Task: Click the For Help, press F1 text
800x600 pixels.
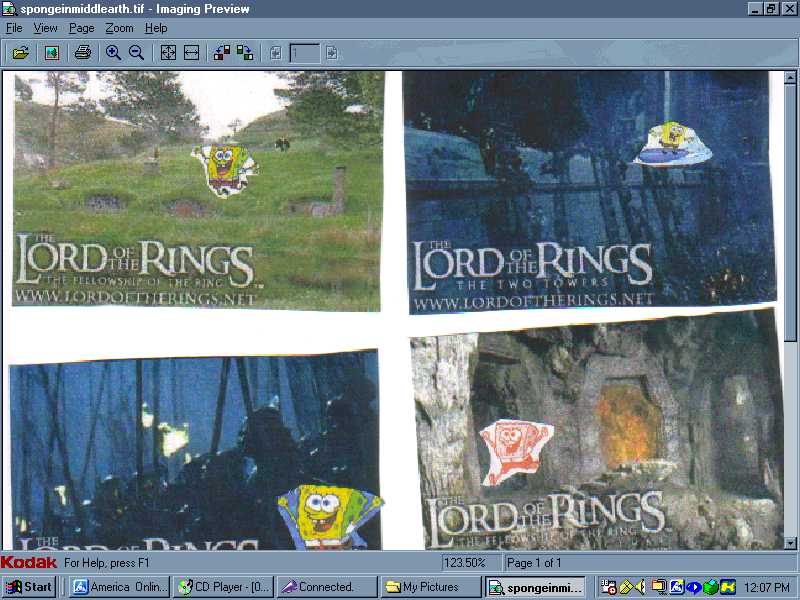Action: coord(107,563)
